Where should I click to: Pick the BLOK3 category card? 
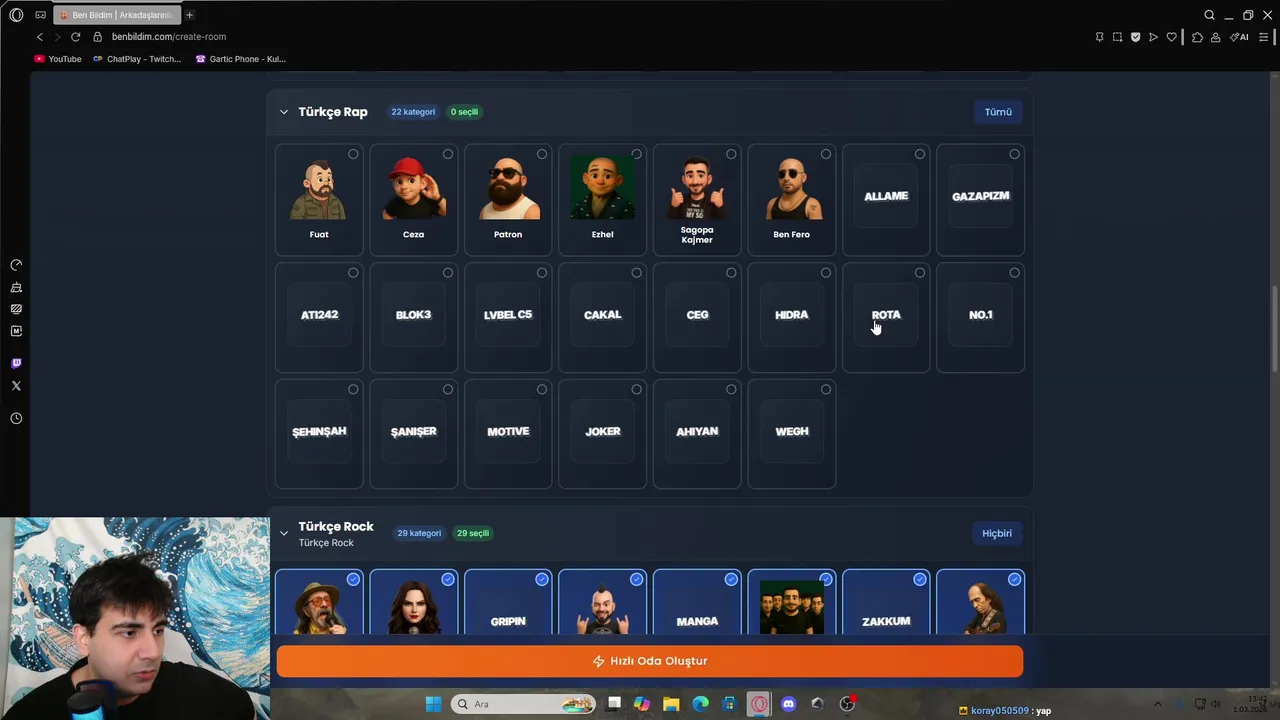coord(414,317)
